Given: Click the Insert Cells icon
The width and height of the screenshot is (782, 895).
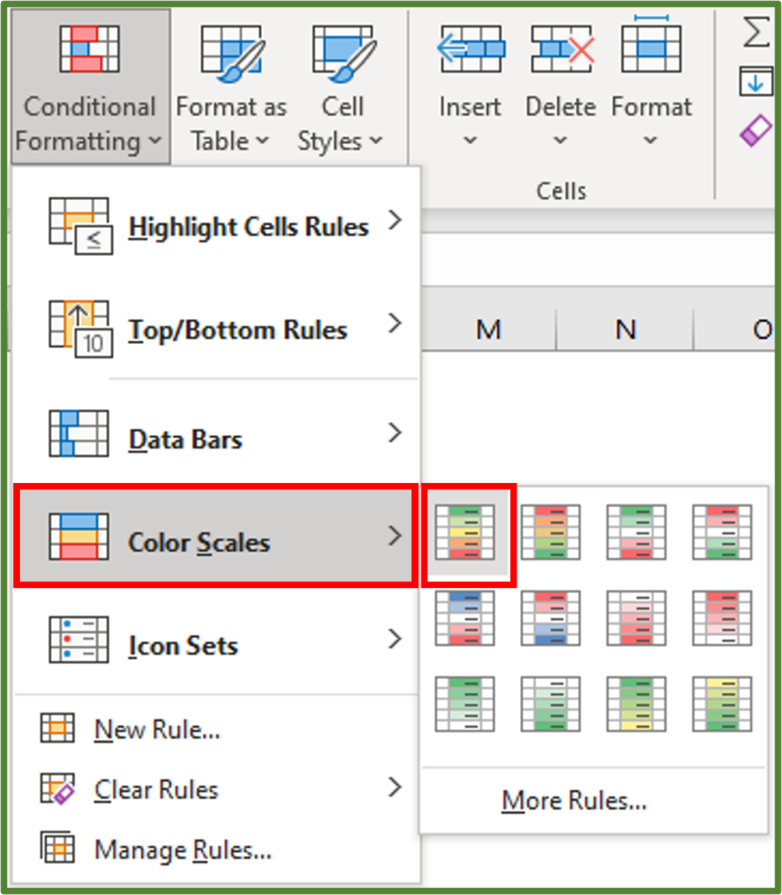Looking at the screenshot, I should click(469, 47).
